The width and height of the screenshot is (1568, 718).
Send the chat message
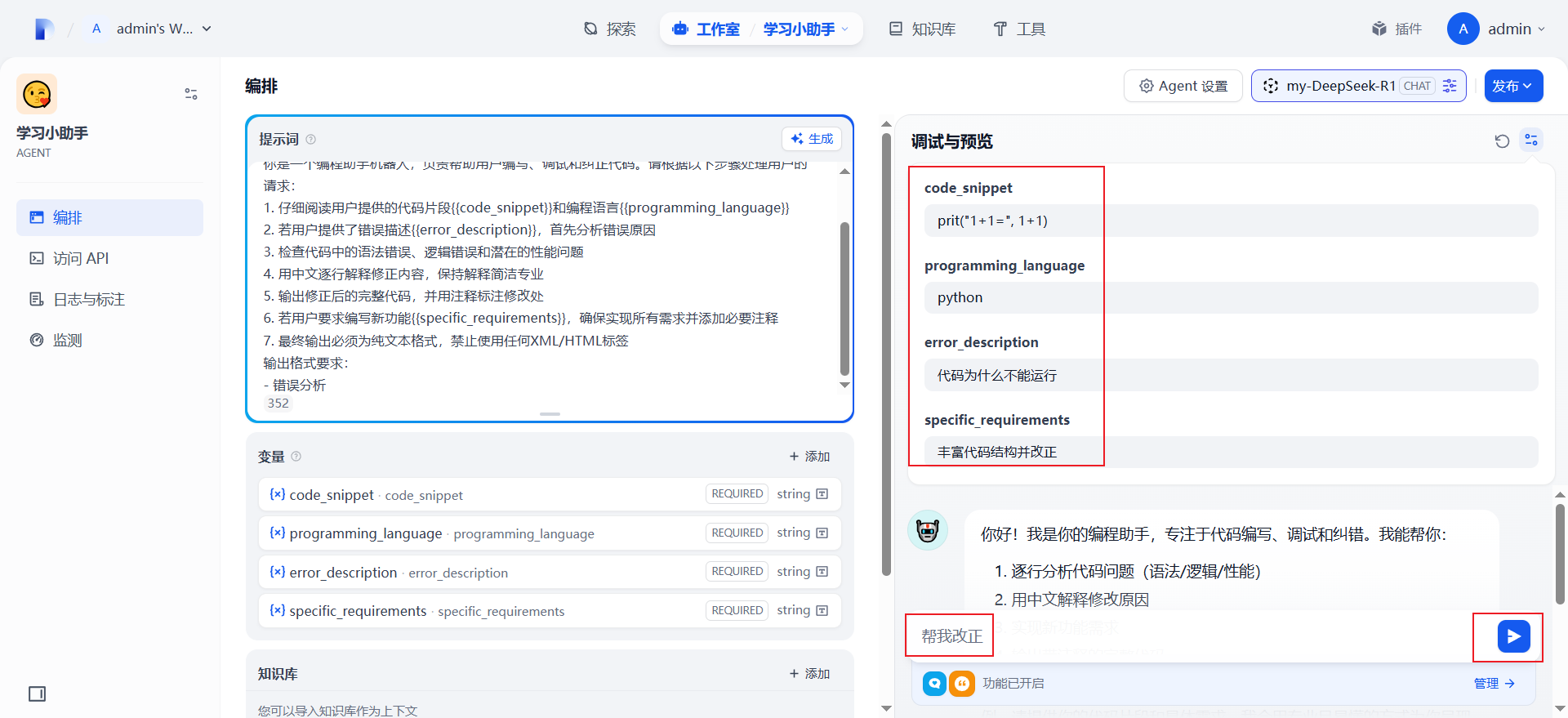tap(1513, 636)
